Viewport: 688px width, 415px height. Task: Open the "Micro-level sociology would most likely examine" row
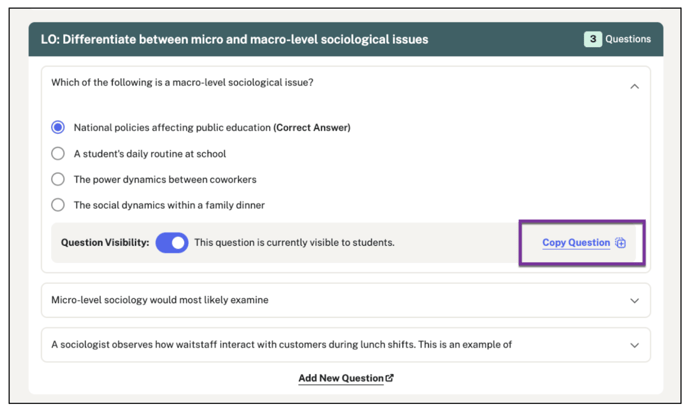[x=160, y=300]
